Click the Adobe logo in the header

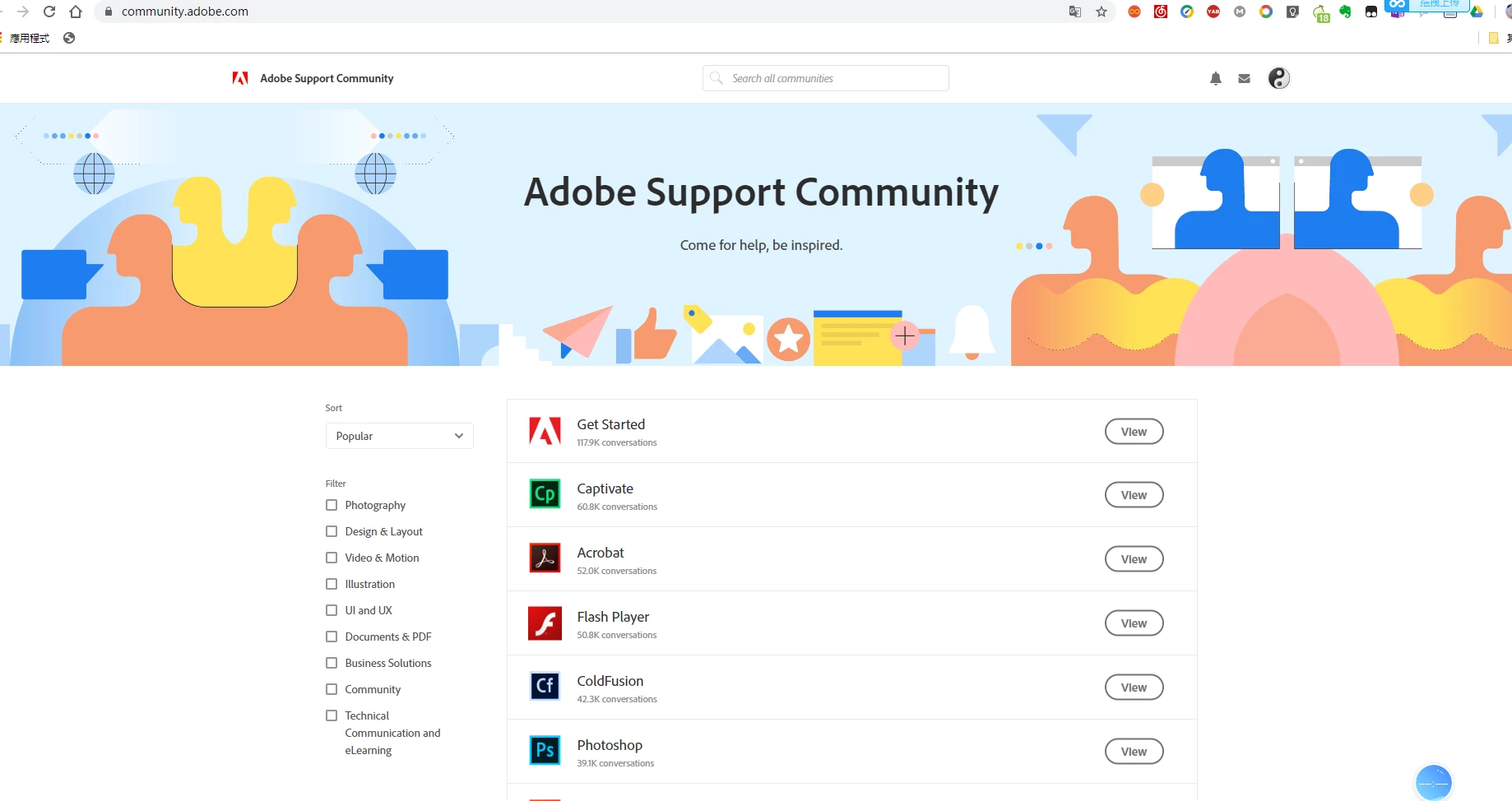[x=240, y=78]
